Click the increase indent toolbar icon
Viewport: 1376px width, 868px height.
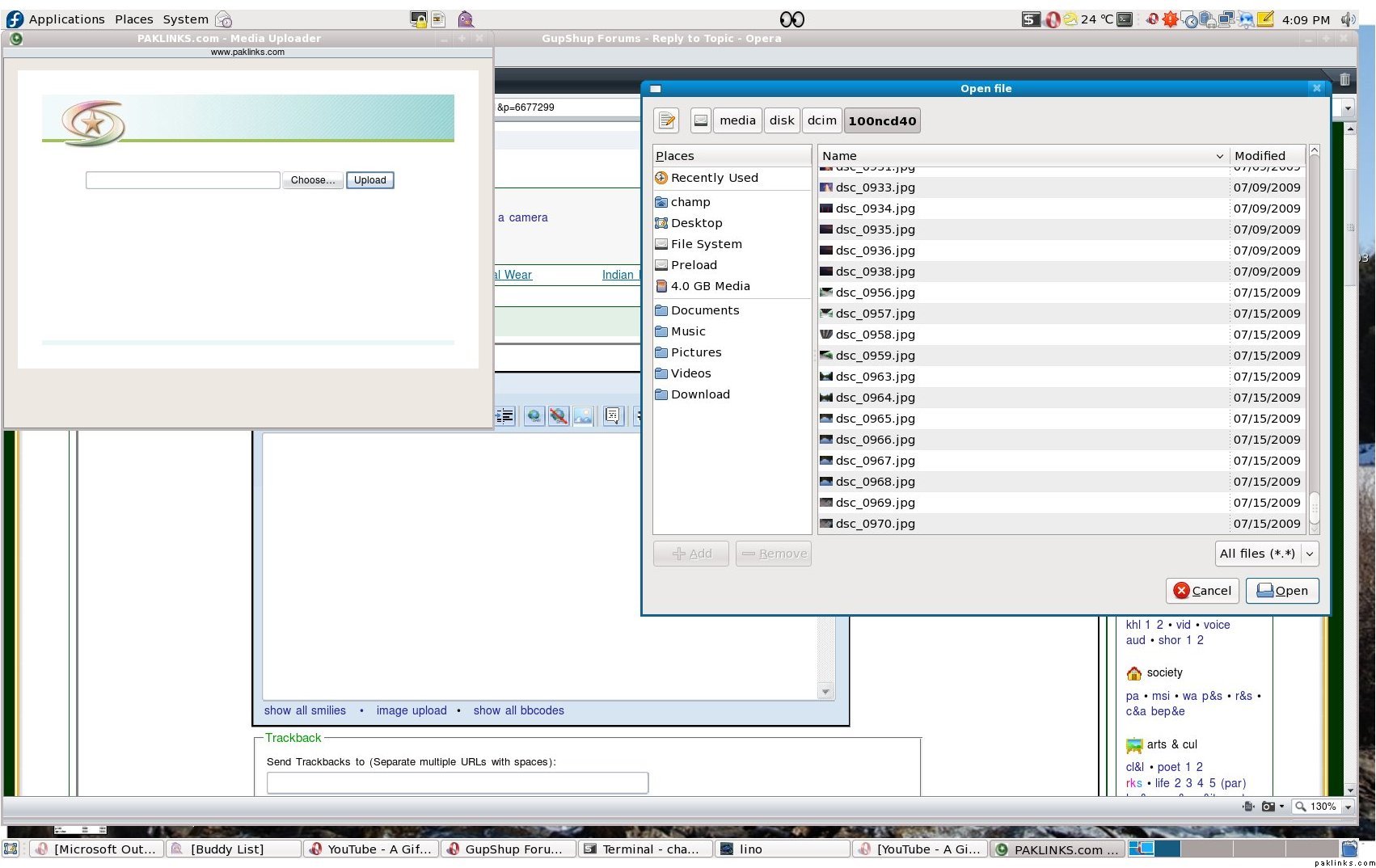tap(505, 416)
